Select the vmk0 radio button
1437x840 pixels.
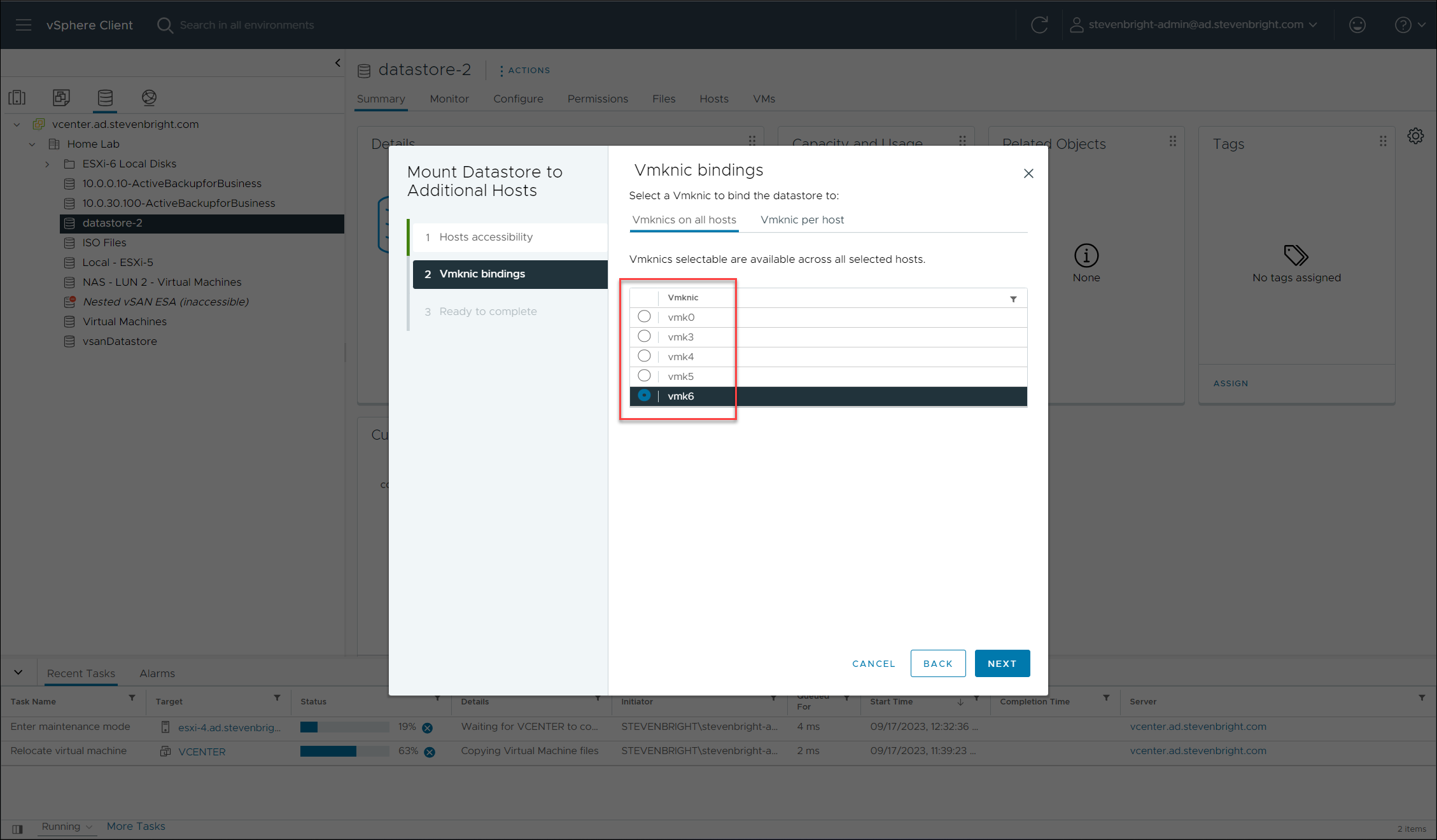(644, 316)
